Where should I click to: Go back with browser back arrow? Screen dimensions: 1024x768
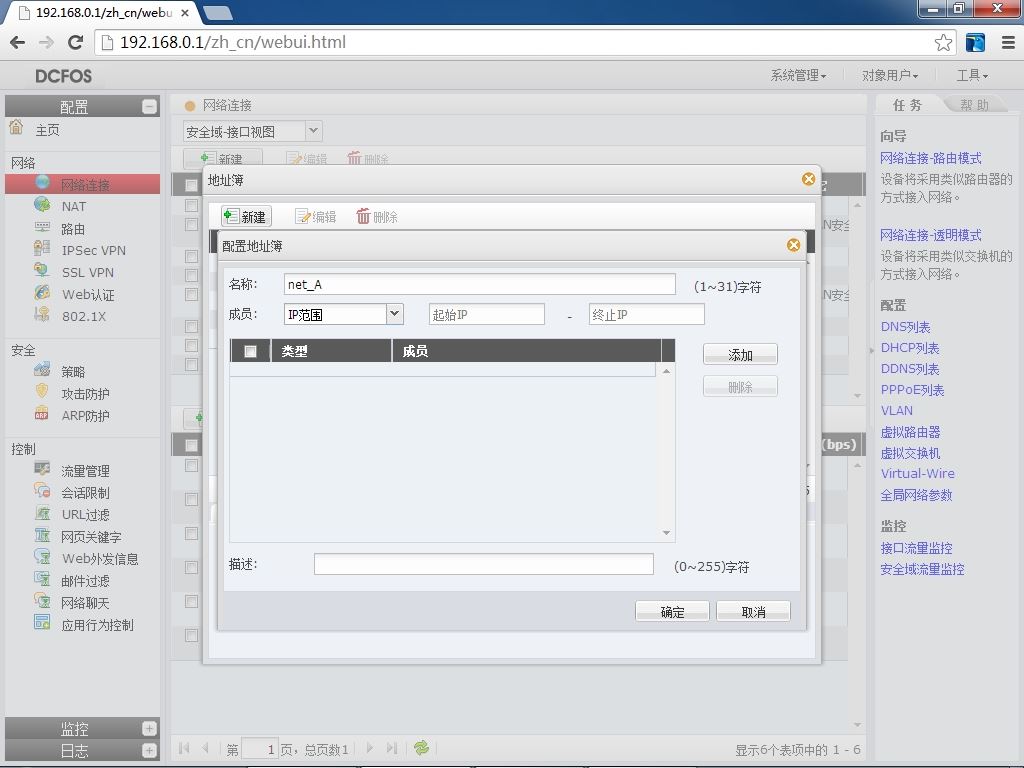coord(18,42)
